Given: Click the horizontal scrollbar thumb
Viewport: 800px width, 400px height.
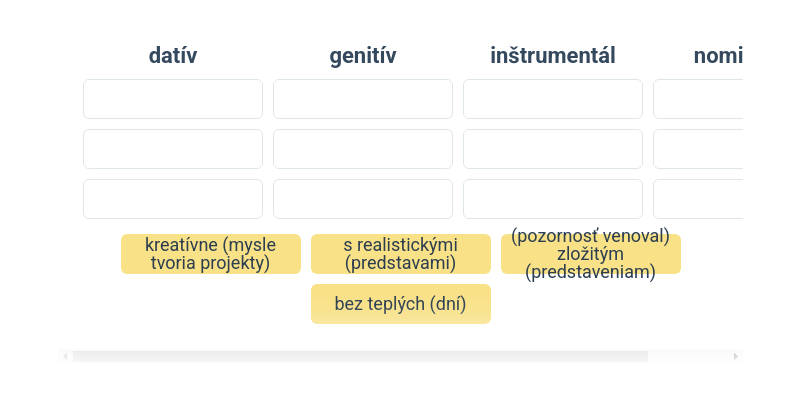Looking at the screenshot, I should (360, 356).
